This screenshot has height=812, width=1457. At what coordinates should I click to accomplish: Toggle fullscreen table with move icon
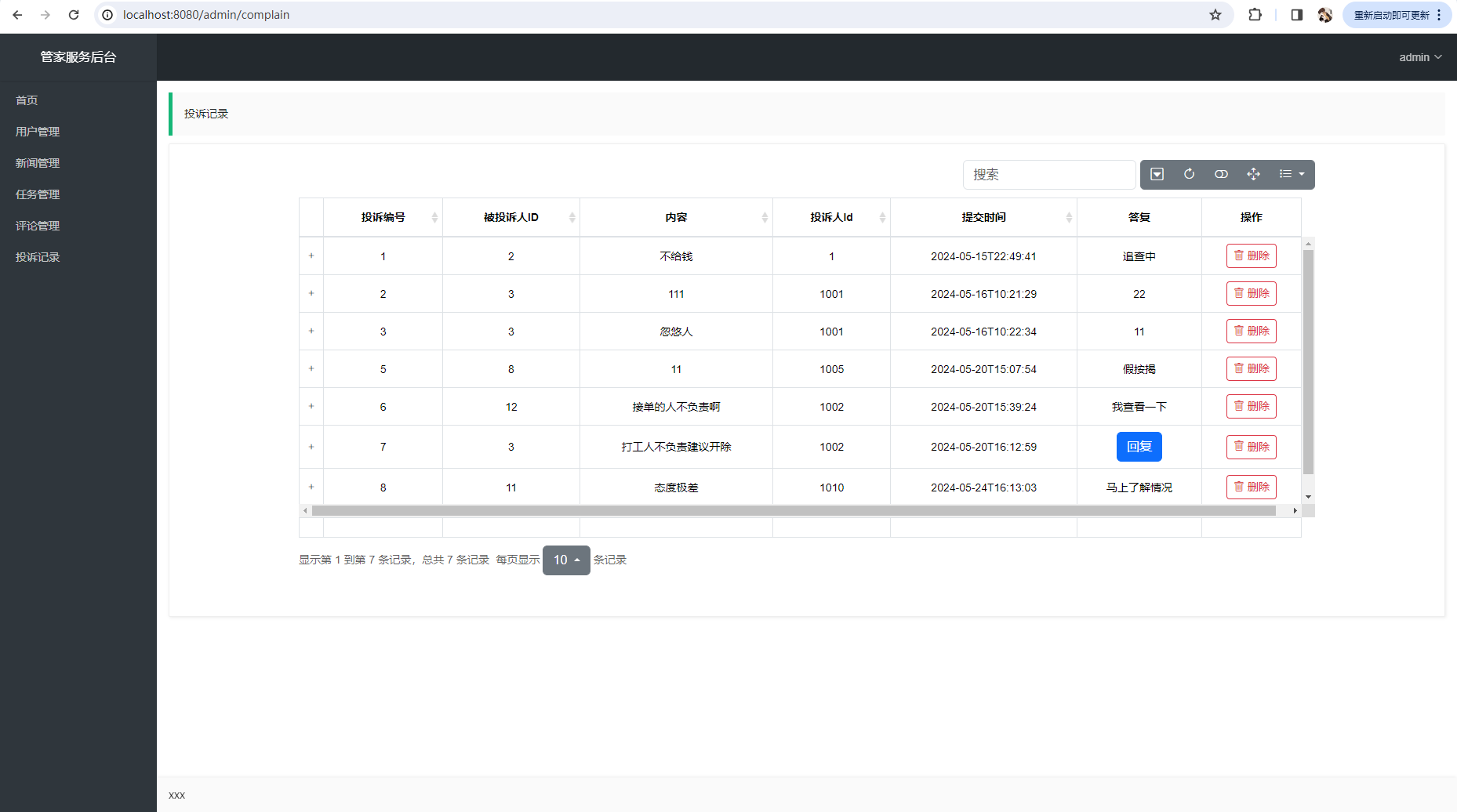click(x=1253, y=174)
